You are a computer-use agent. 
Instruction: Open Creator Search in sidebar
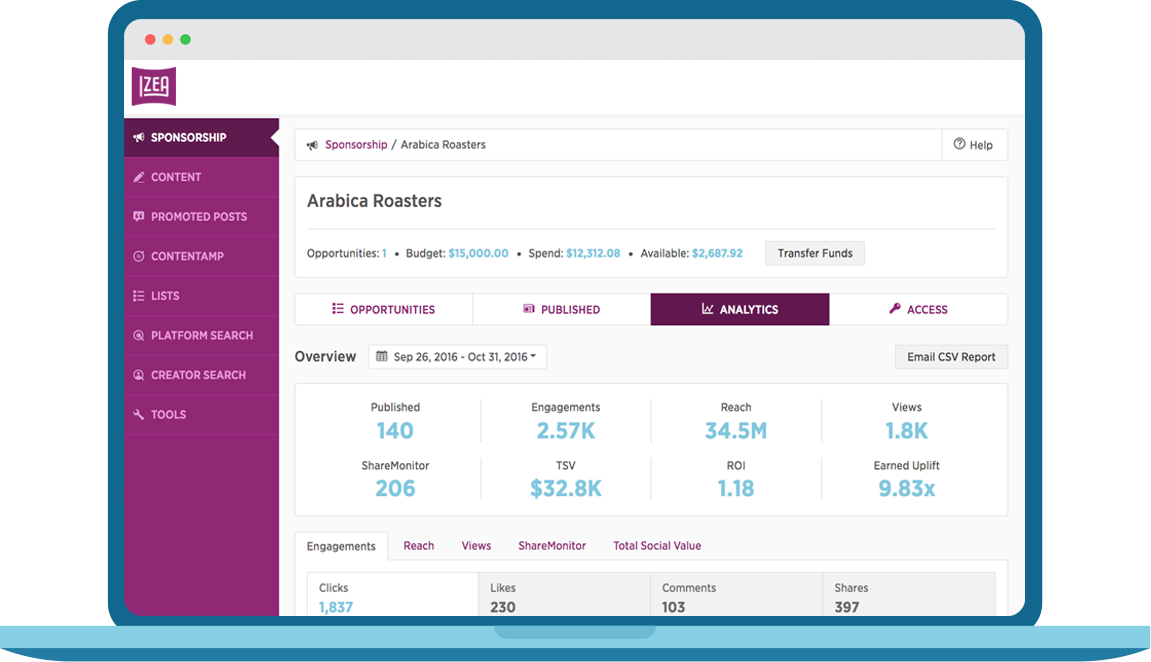pyautogui.click(x=202, y=375)
